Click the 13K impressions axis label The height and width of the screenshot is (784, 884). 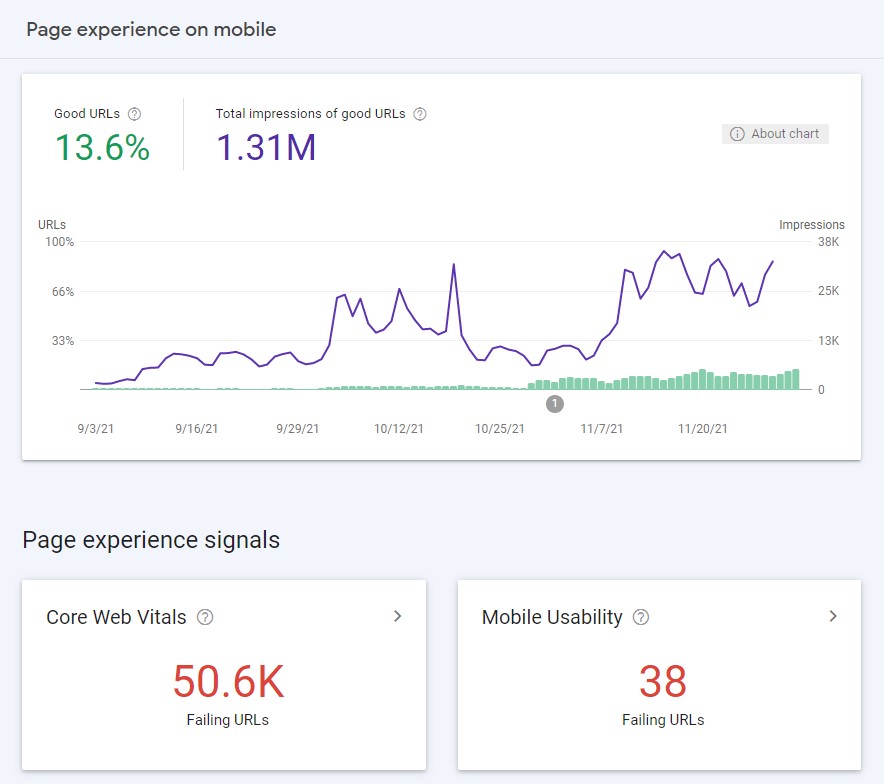[828, 340]
